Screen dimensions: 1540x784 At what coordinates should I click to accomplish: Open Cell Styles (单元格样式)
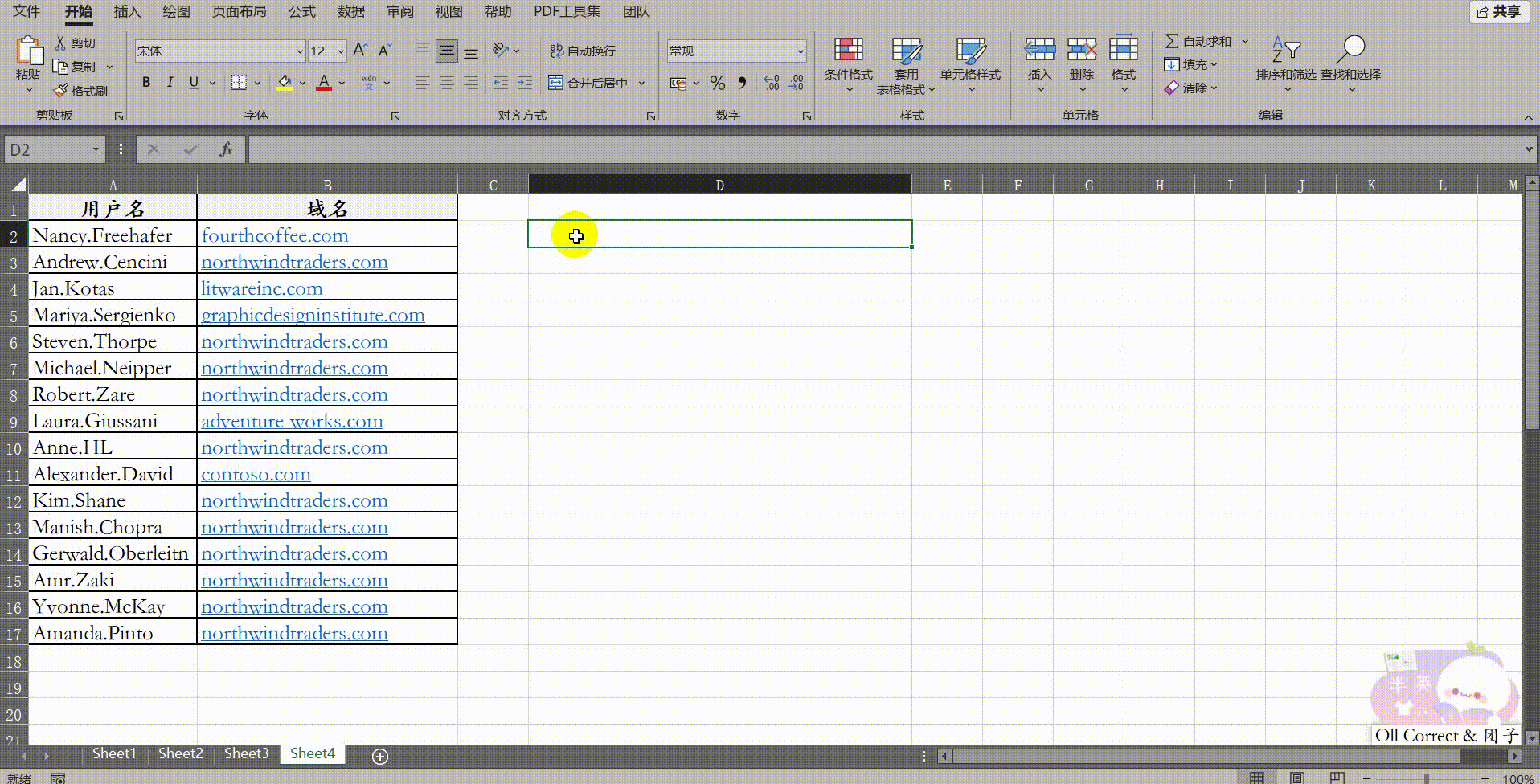[x=970, y=66]
